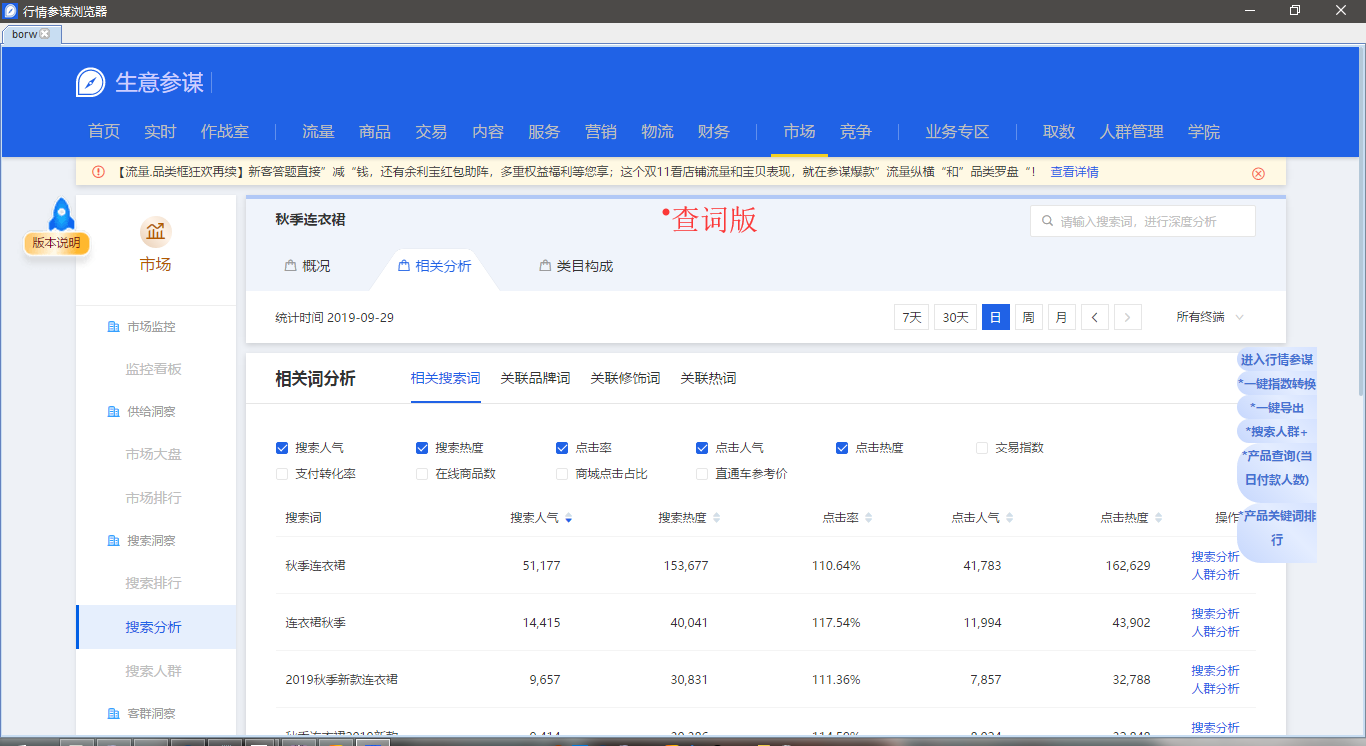Open the 竞争 top navigation menu
The height and width of the screenshot is (746, 1366).
(855, 132)
